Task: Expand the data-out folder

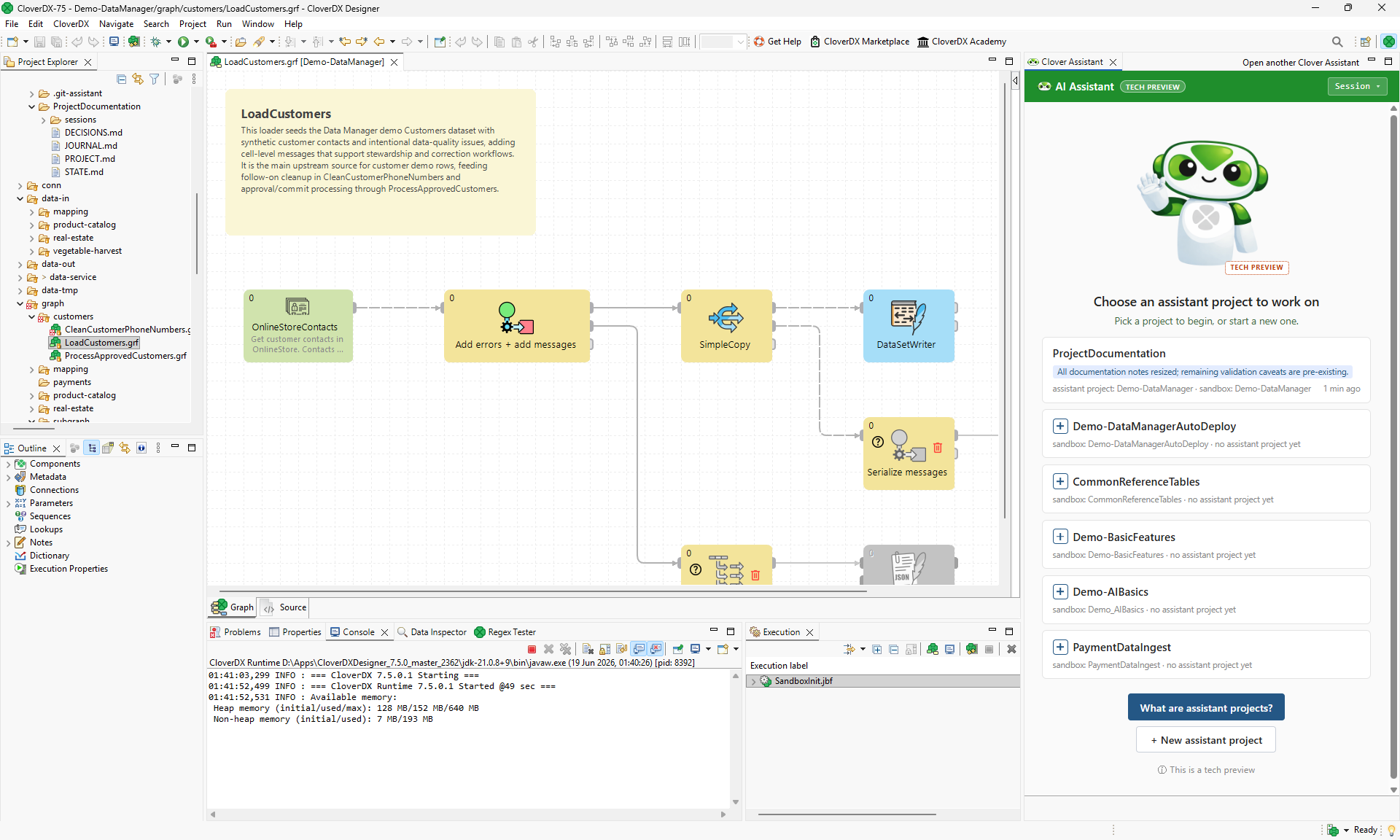Action: 20,264
